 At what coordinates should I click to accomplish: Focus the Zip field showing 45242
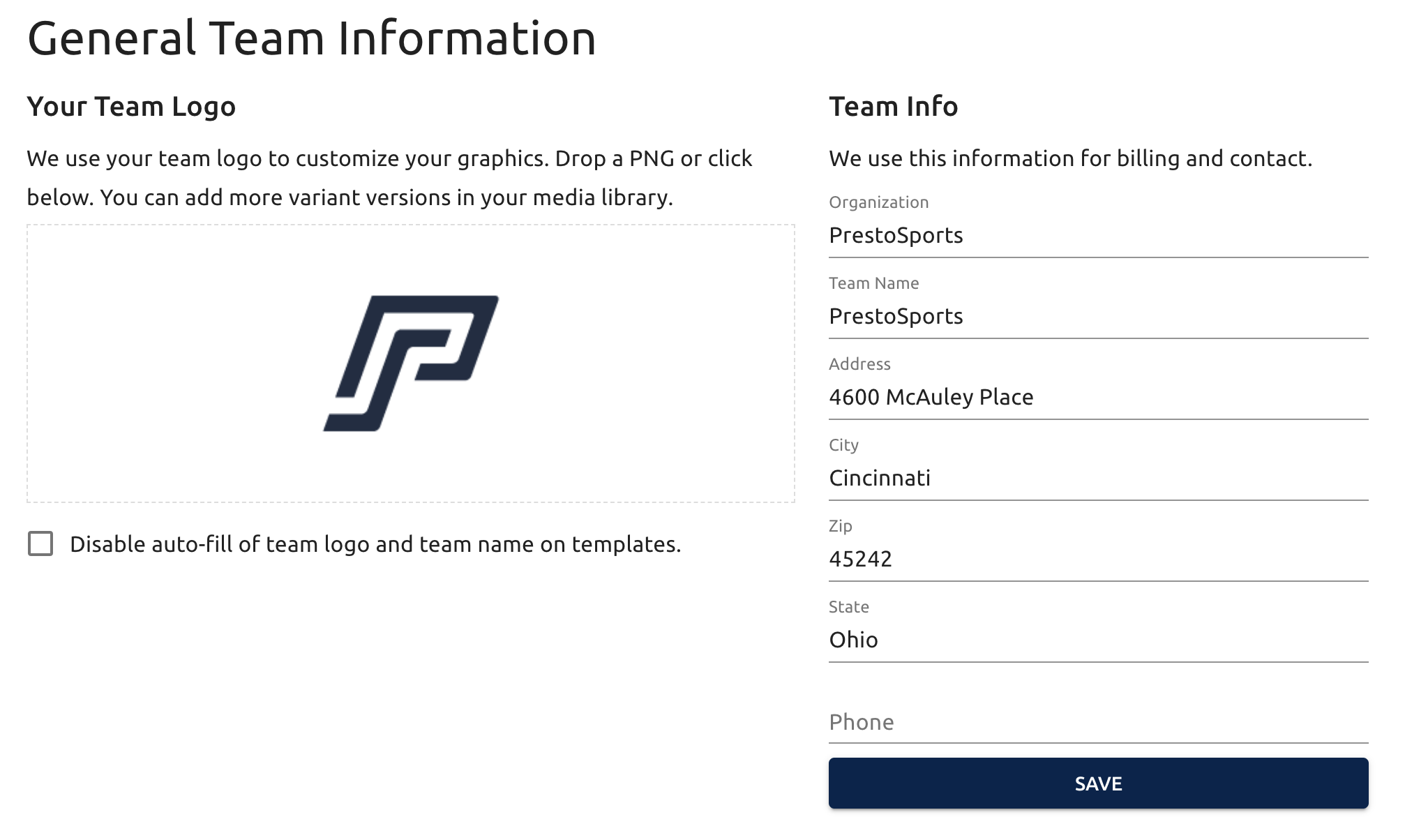pos(1097,560)
